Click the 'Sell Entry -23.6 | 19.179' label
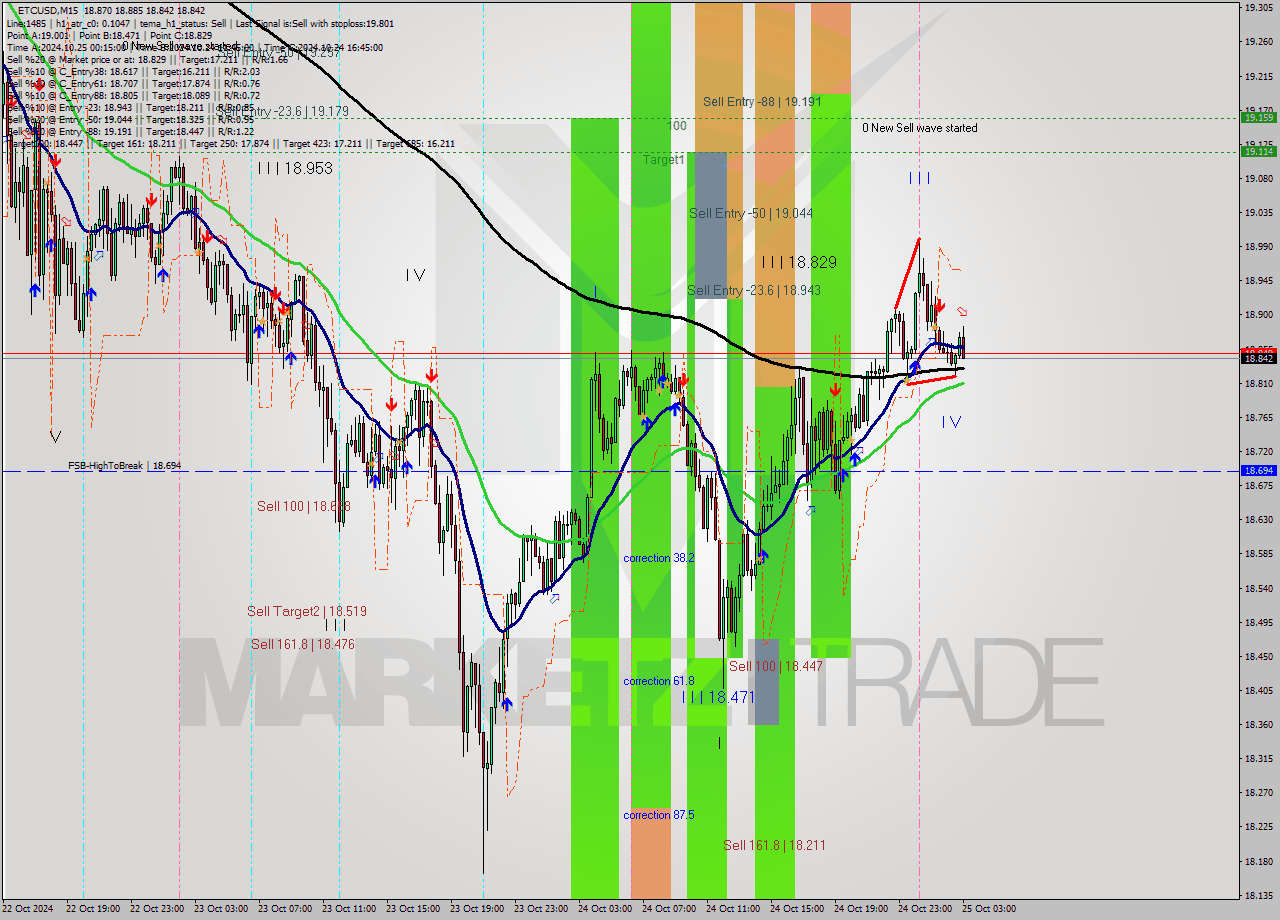The width and height of the screenshot is (1280, 920). [282, 111]
